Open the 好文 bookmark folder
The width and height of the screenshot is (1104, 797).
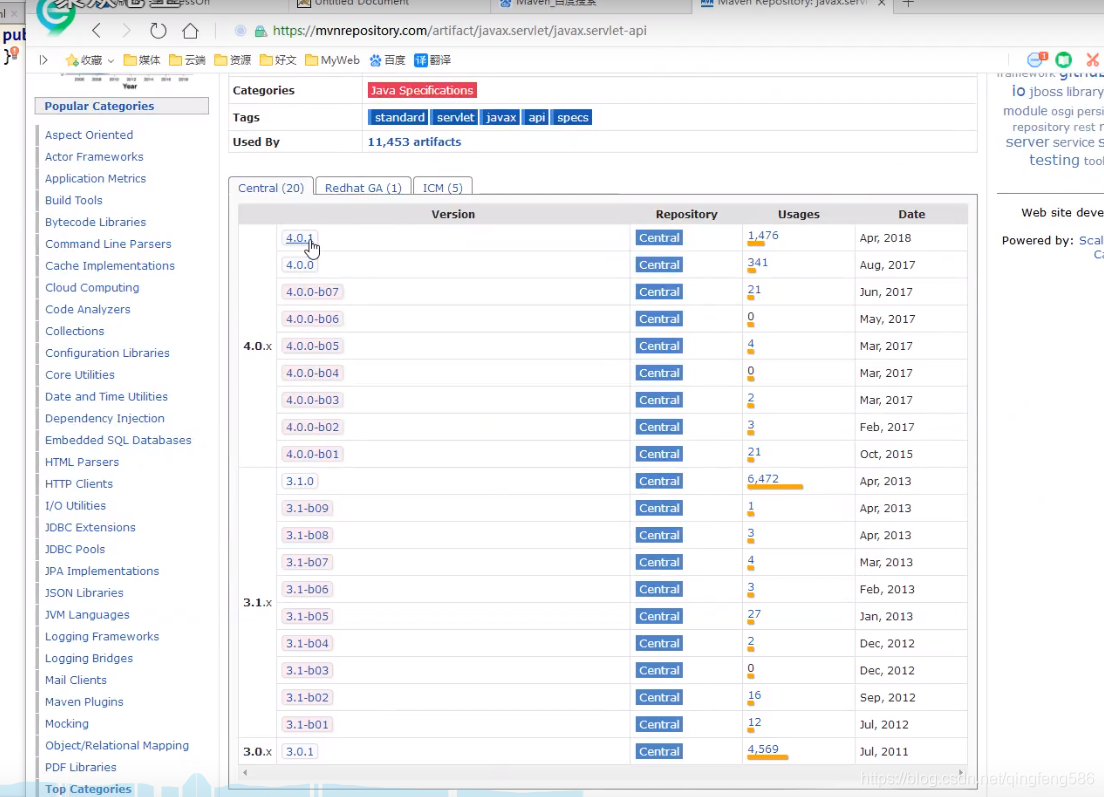tap(277, 60)
